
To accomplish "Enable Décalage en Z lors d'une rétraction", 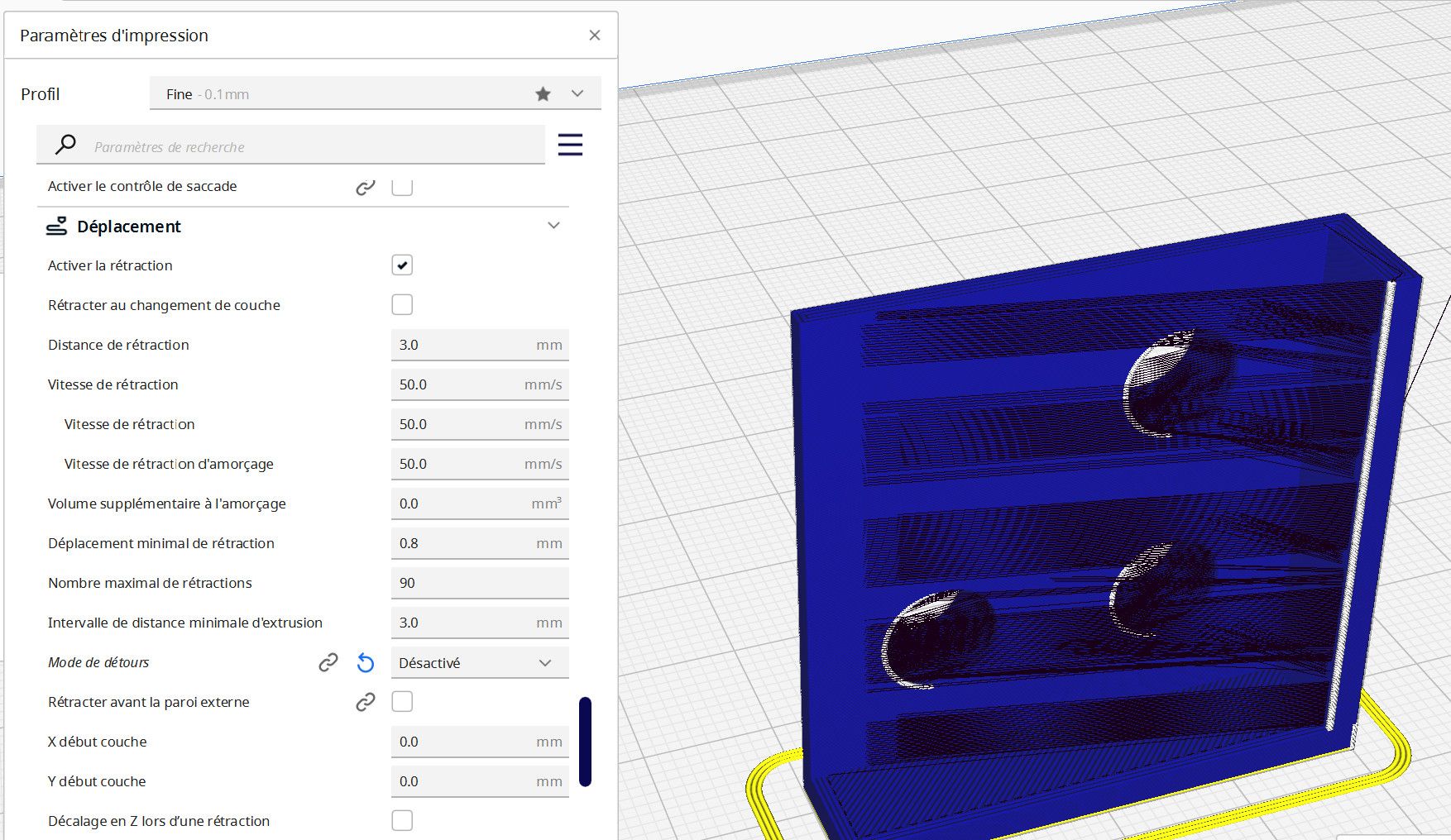I will pos(402,821).
